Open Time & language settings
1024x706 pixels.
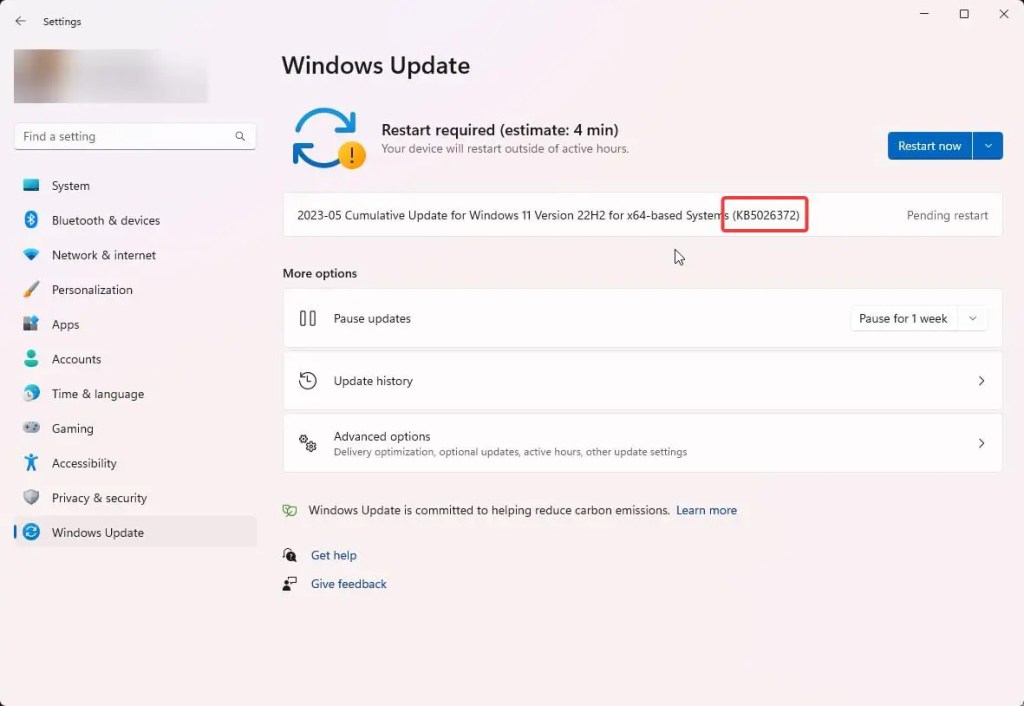pos(97,394)
